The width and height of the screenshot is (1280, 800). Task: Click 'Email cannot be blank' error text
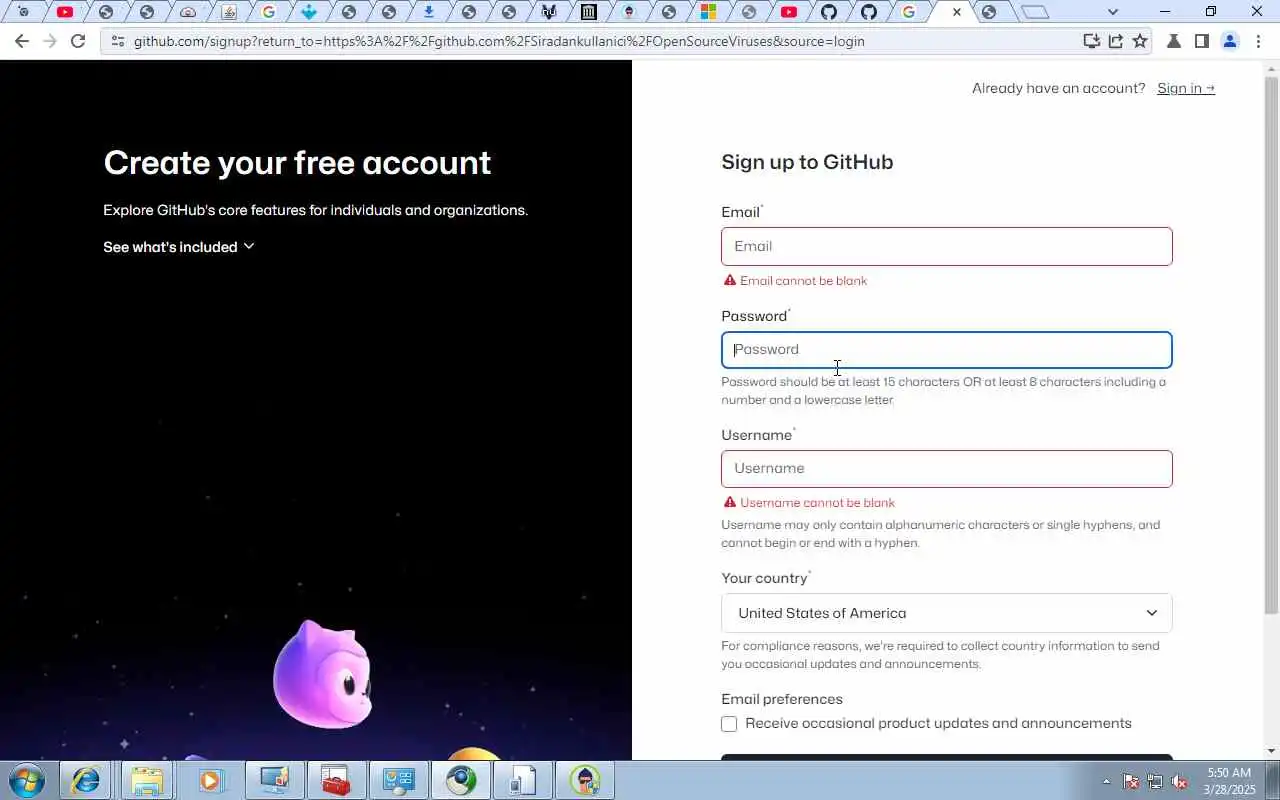pos(804,281)
